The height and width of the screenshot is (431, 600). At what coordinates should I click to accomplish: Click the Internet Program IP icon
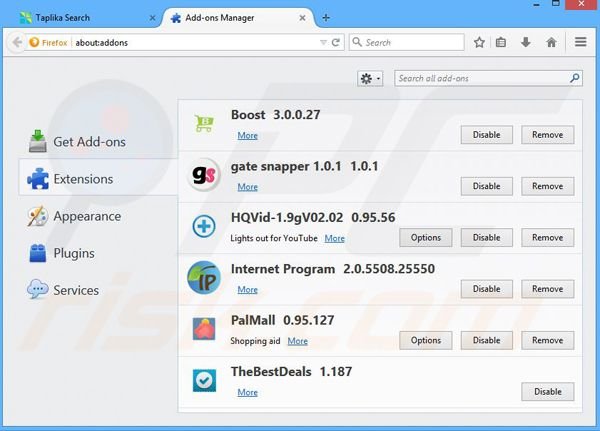[204, 278]
